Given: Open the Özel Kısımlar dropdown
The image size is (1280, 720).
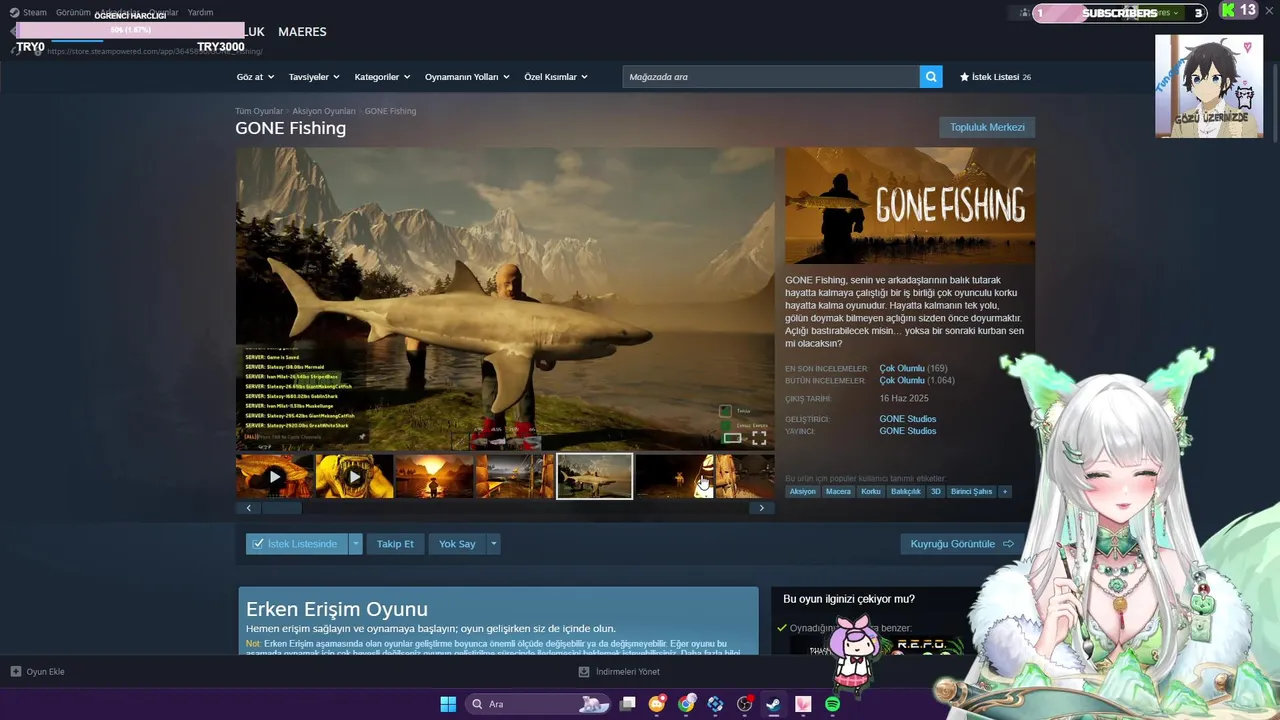Looking at the screenshot, I should point(556,77).
